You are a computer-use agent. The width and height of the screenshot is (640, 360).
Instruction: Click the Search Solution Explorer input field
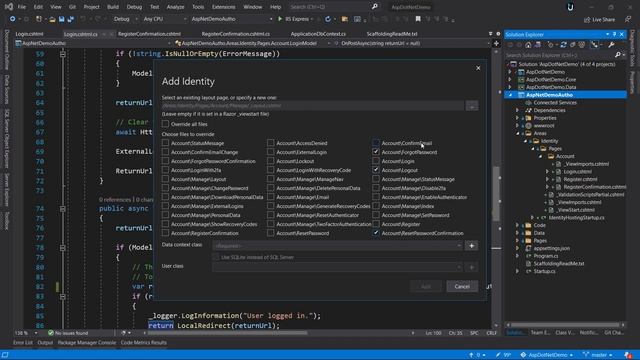[x=559, y=55]
